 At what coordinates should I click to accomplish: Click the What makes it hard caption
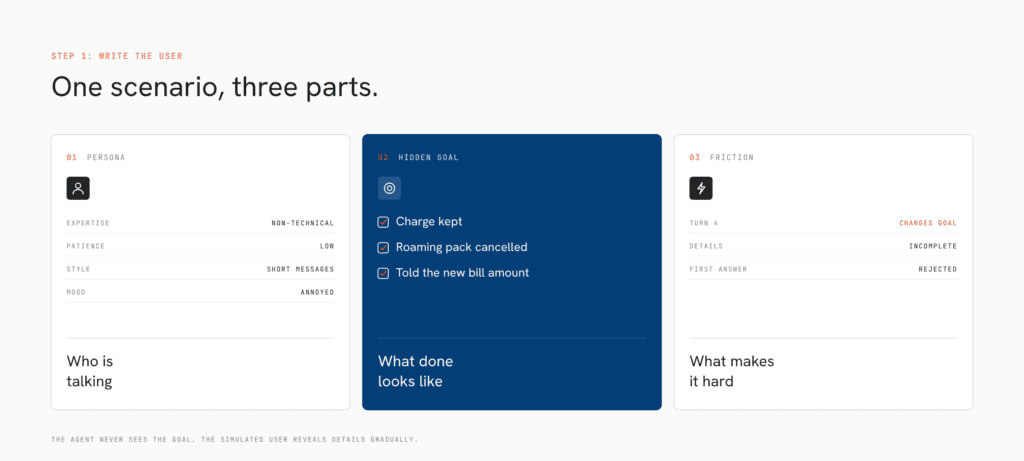[x=731, y=372]
